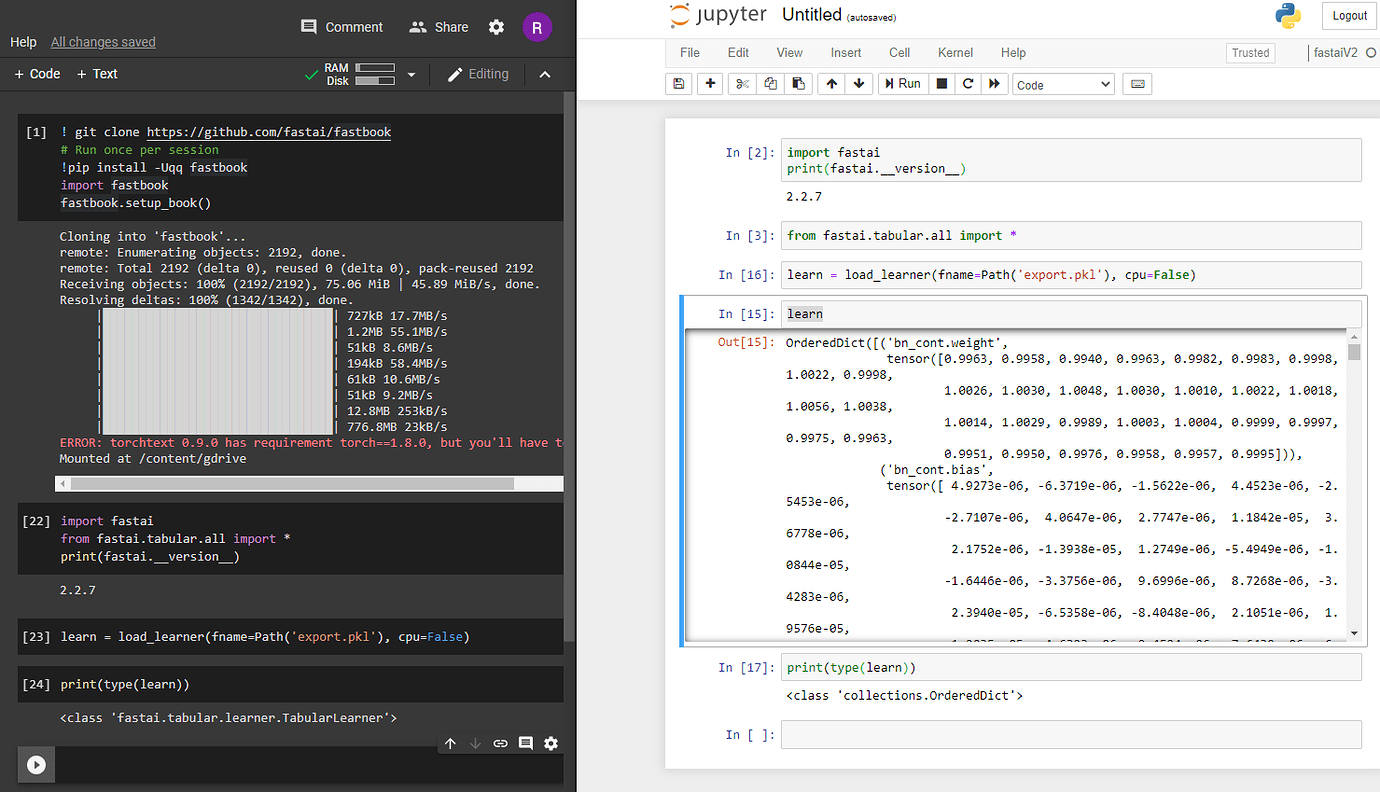Open Share dialog in Colab
The image size is (1380, 792).
[438, 27]
